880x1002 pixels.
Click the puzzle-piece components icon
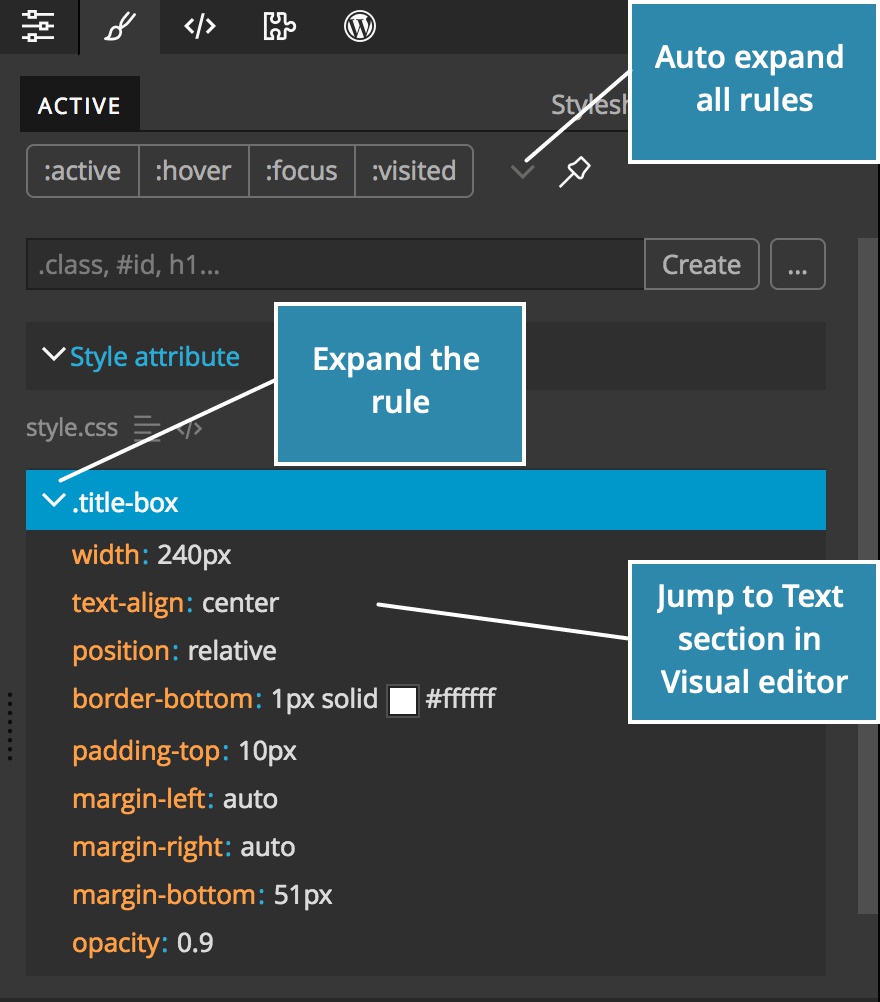tap(278, 27)
